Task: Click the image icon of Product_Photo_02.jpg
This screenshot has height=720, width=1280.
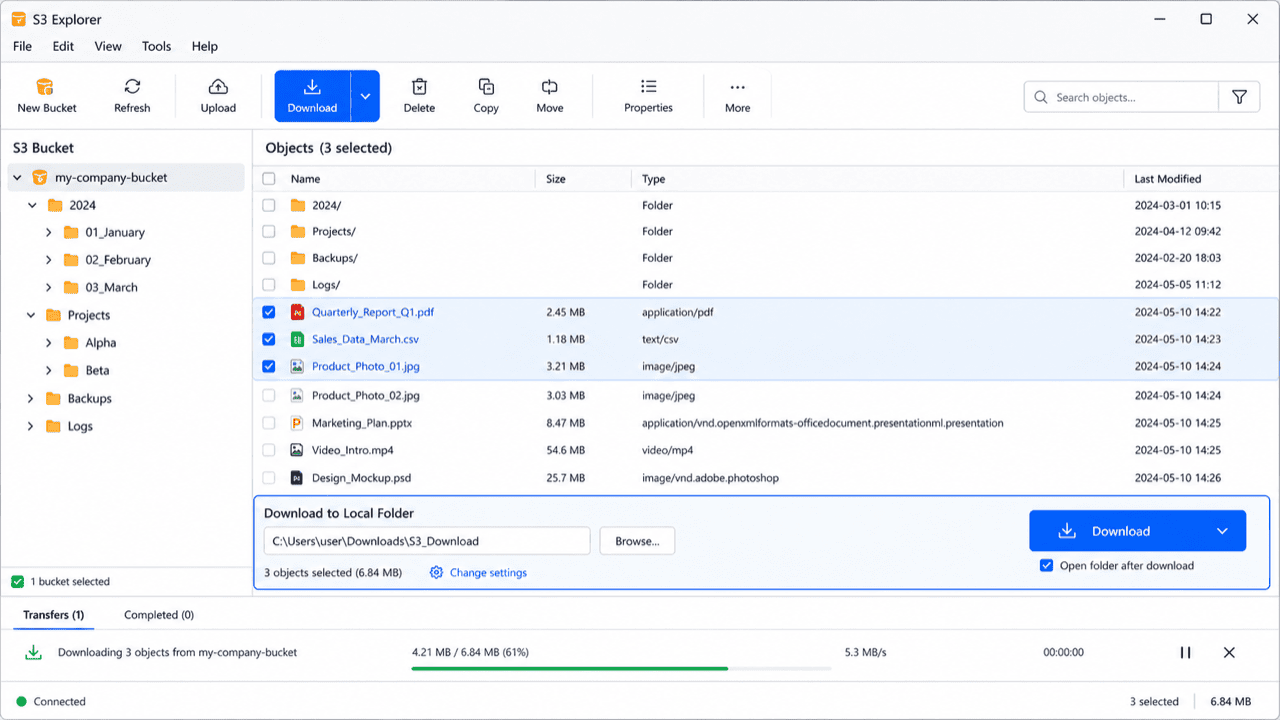Action: click(x=297, y=395)
